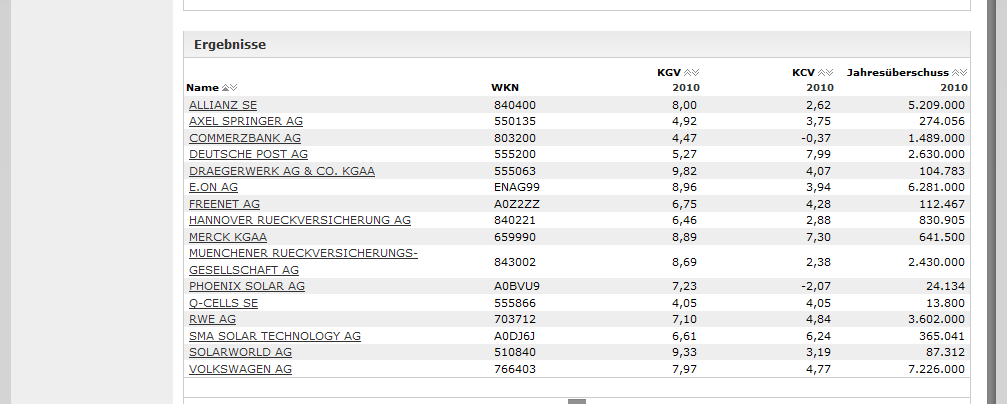Image resolution: width=1007 pixels, height=404 pixels.
Task: Click RWE Jahresüberschuss value 3.602.000
Action: (934, 319)
